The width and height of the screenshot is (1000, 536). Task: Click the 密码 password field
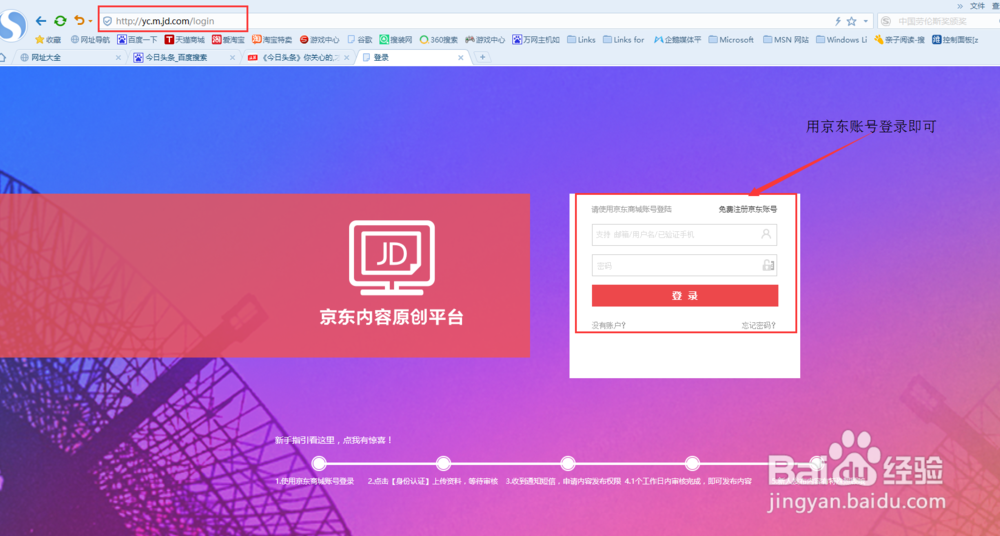pyautogui.click(x=684, y=265)
